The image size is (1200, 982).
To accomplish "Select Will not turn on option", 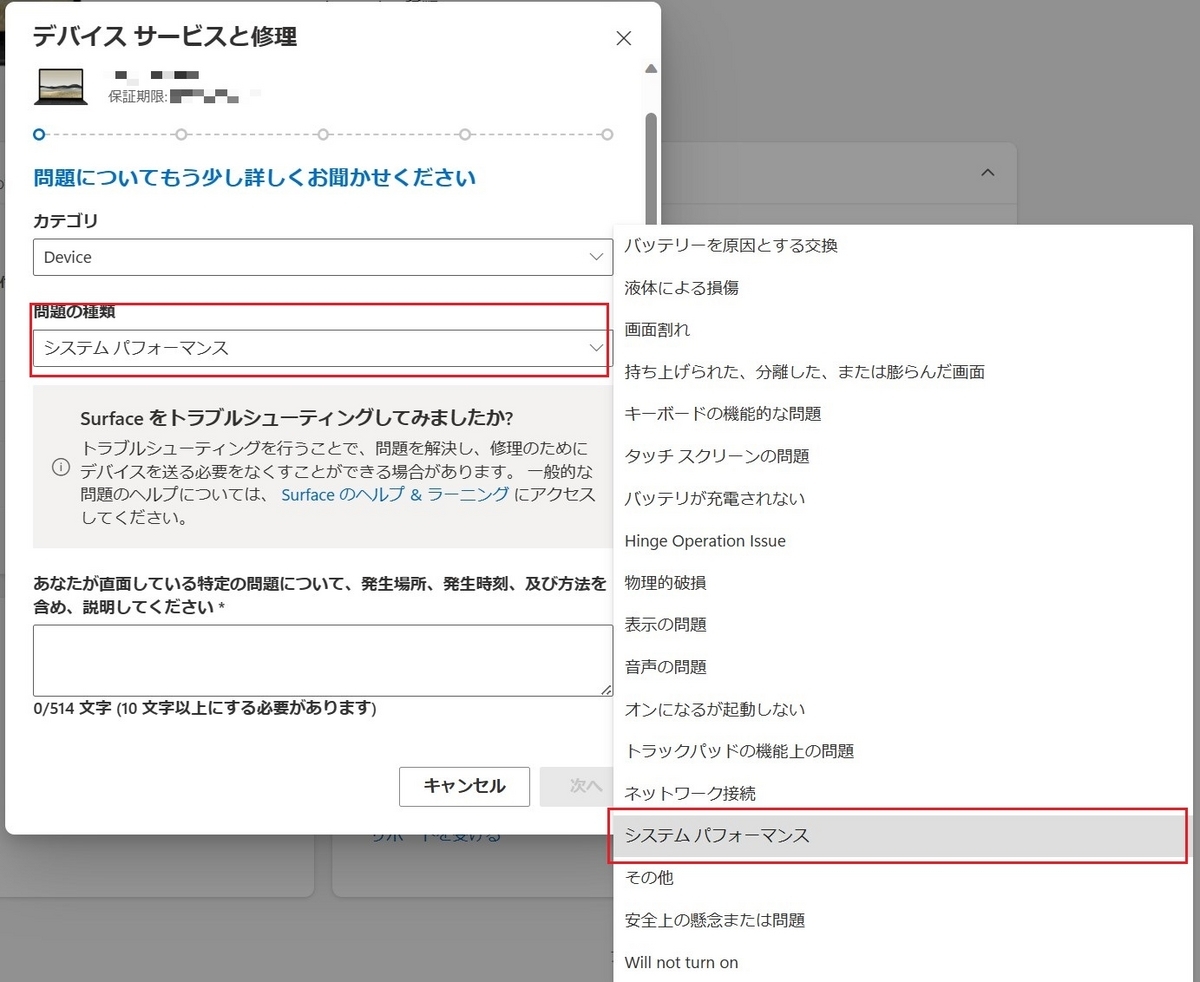I will (x=903, y=962).
